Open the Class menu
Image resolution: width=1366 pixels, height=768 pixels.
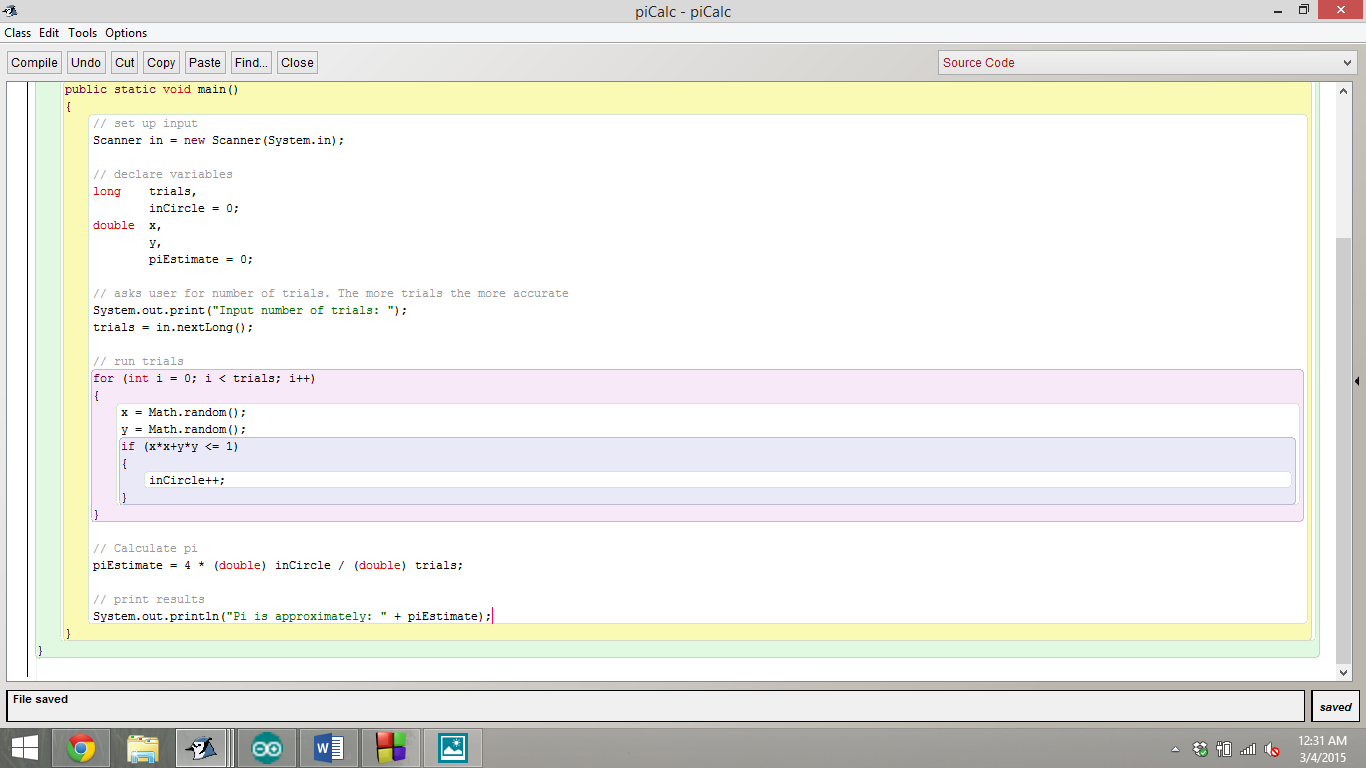point(18,33)
